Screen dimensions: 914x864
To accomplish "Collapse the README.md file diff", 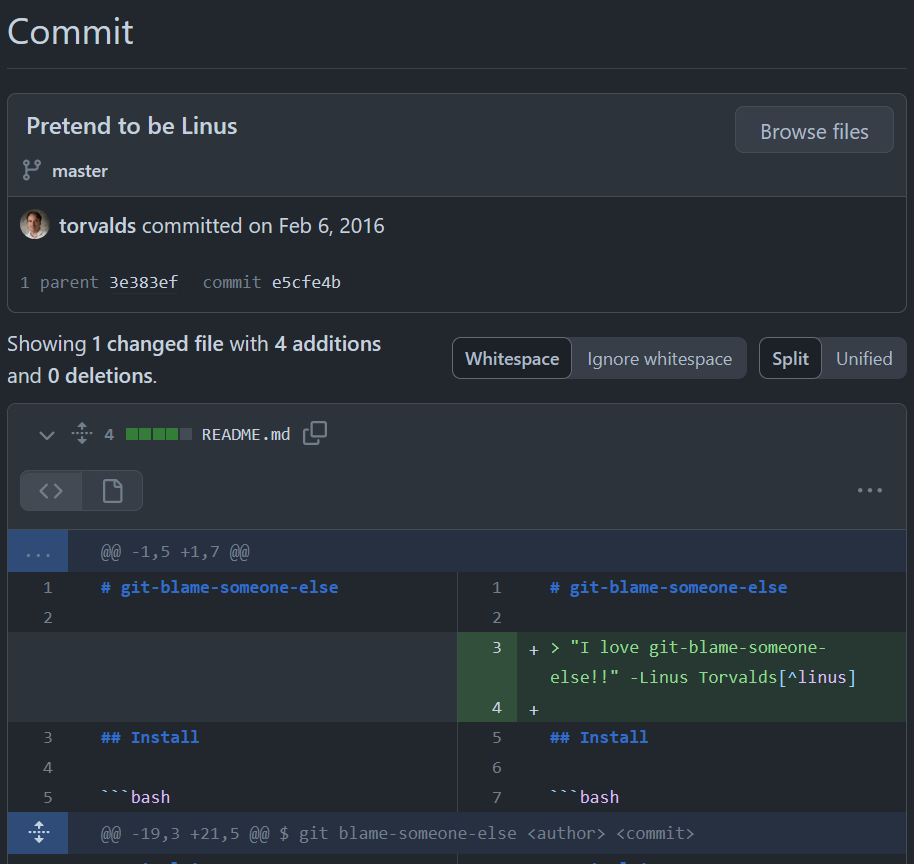I will [47, 435].
